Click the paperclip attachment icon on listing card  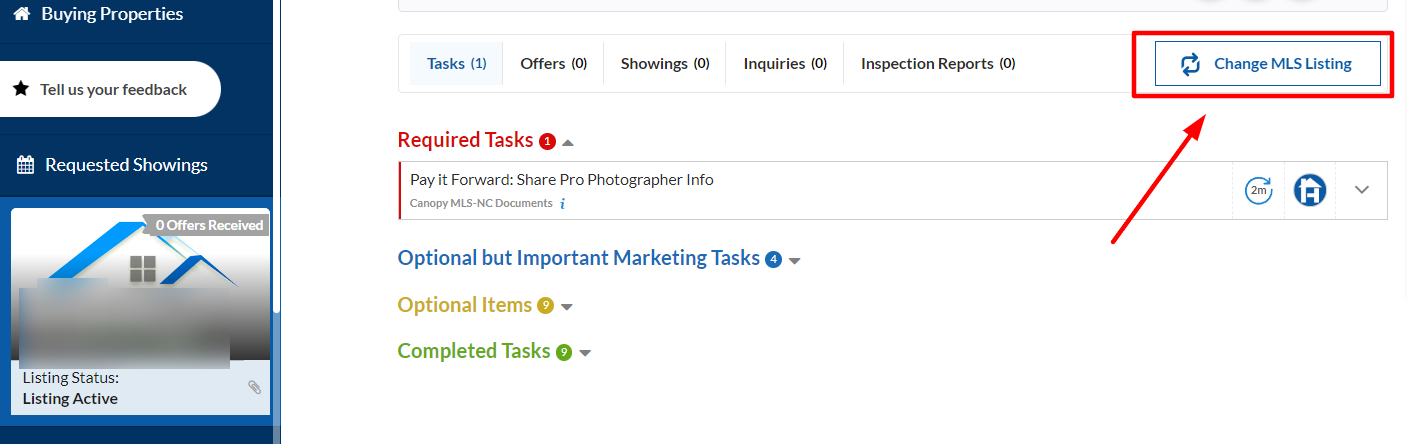click(x=254, y=387)
